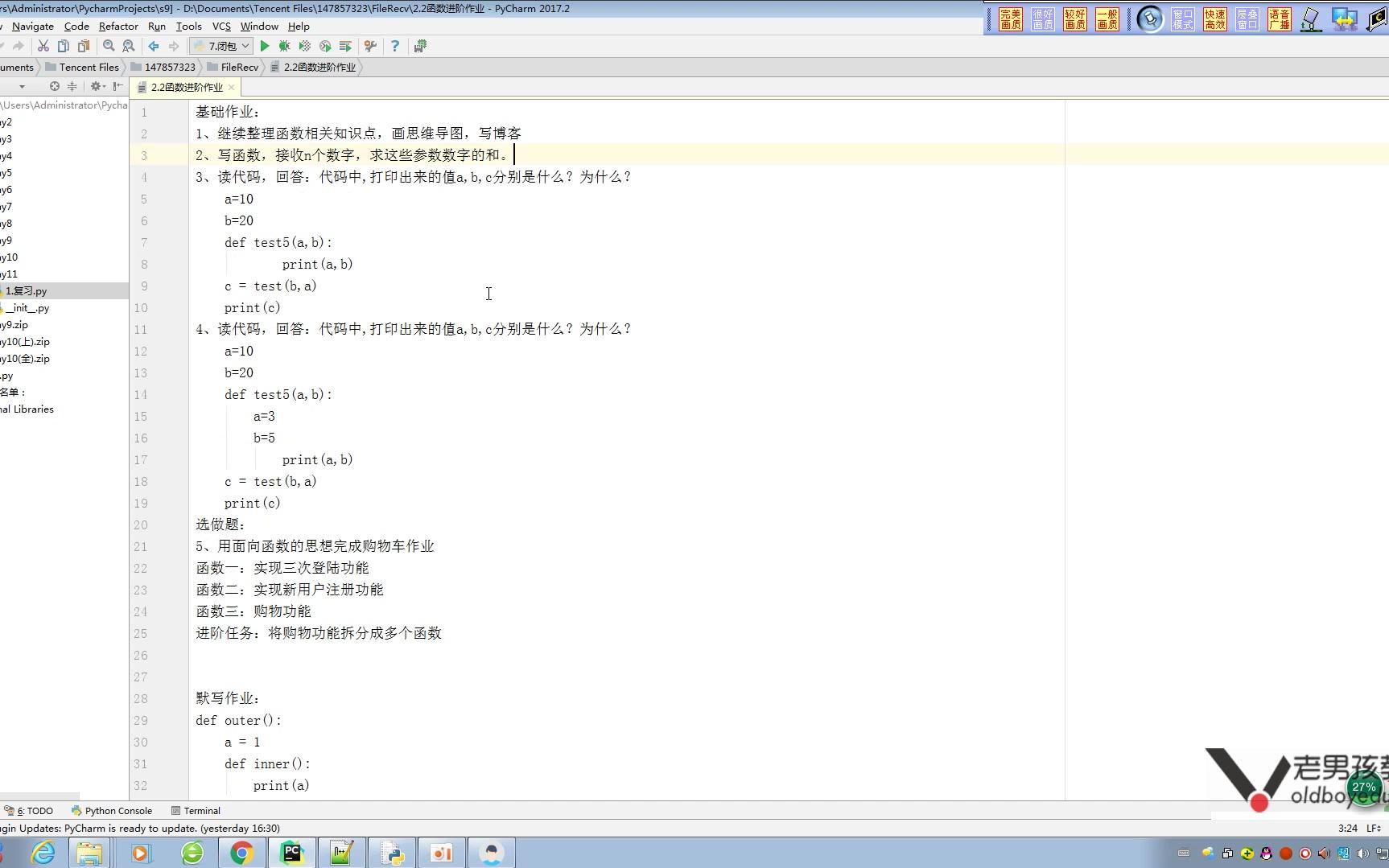
Task: Click the Help question mark icon
Action: [x=394, y=46]
